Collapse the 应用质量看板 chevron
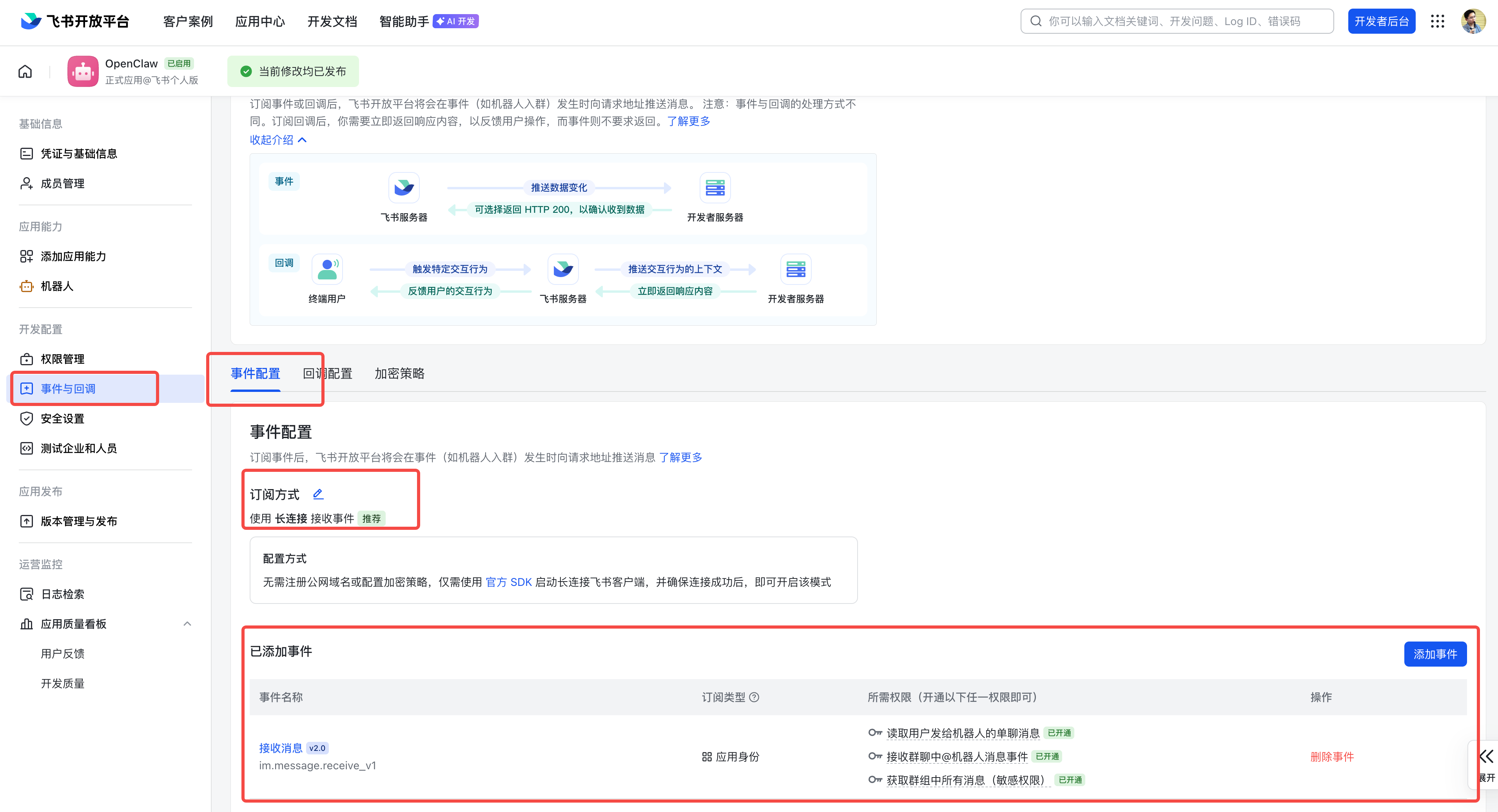The image size is (1498, 812). 187,623
